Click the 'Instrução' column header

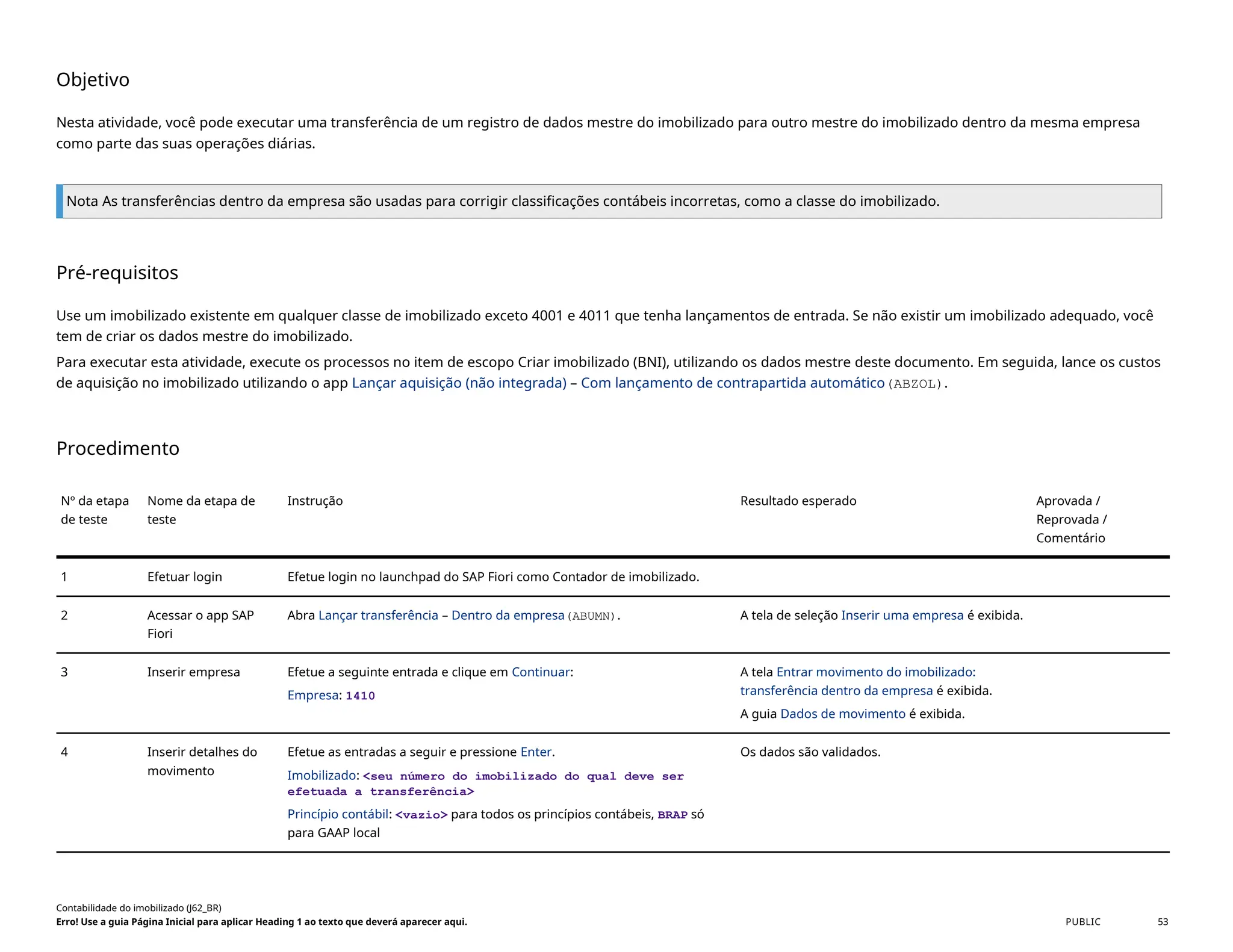(x=315, y=501)
